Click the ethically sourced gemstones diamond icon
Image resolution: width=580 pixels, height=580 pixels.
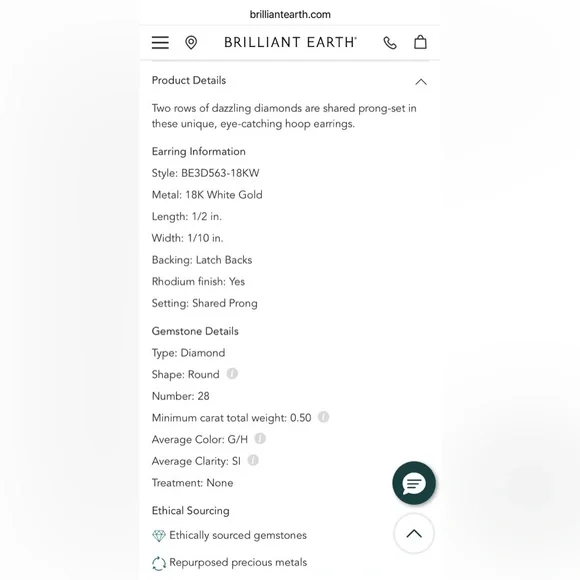pos(159,536)
